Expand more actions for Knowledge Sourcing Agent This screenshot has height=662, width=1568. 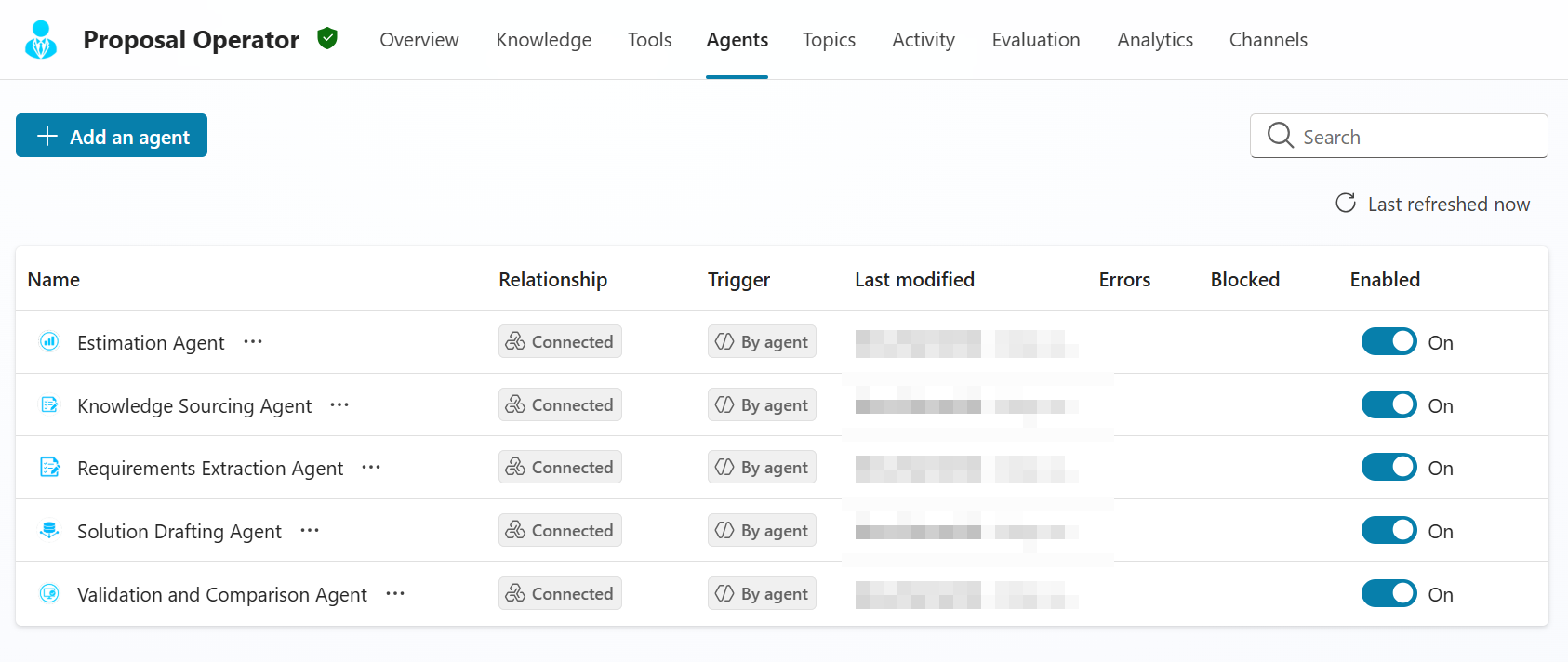point(339,405)
